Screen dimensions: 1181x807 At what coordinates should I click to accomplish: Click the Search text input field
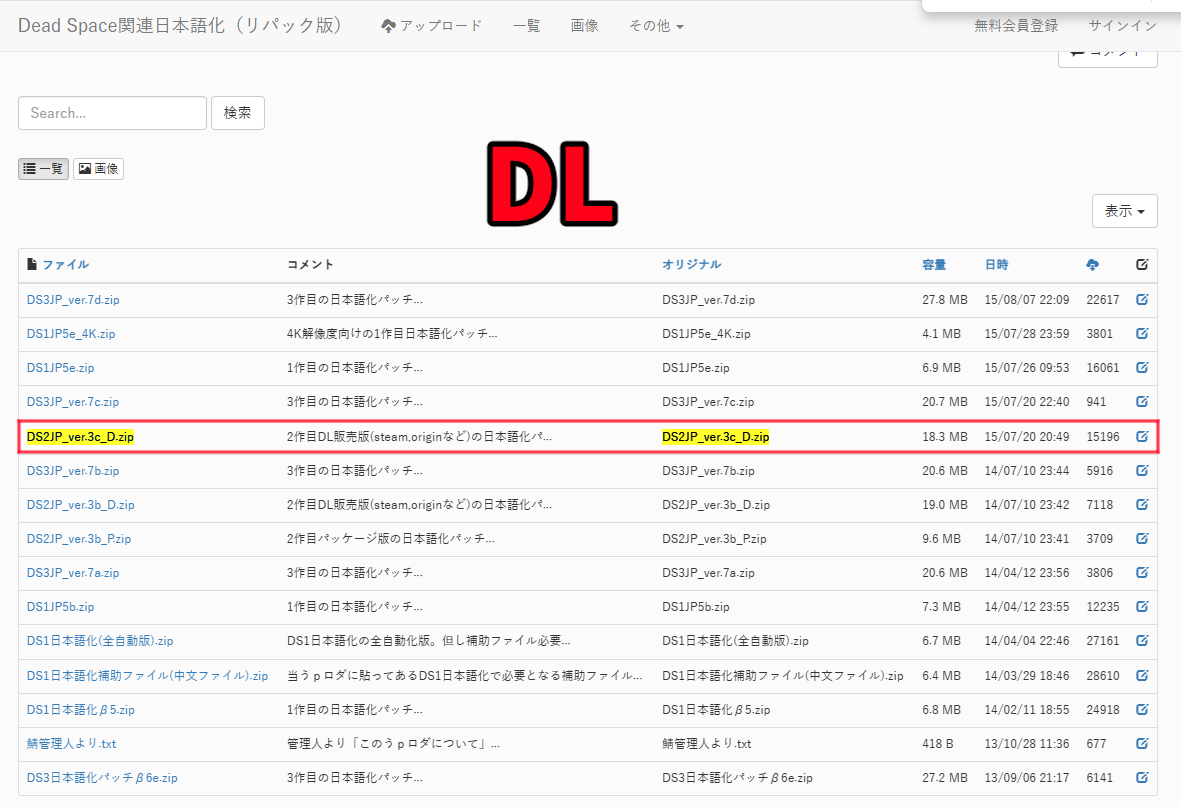coord(112,113)
